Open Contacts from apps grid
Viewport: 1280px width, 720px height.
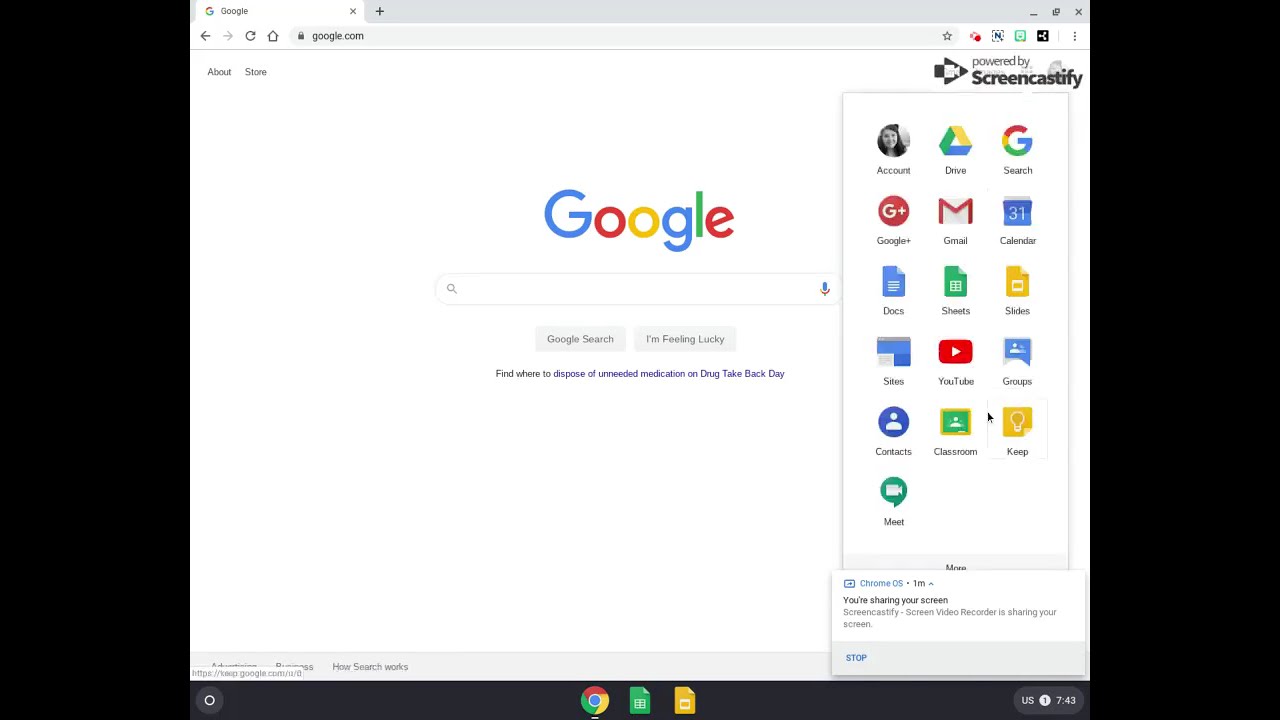[x=893, y=431]
